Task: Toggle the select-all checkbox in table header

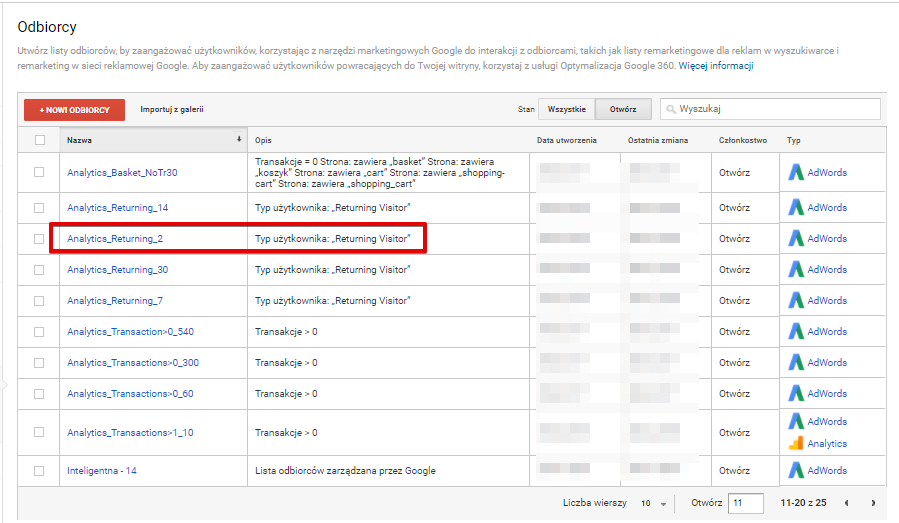Action: point(40,140)
